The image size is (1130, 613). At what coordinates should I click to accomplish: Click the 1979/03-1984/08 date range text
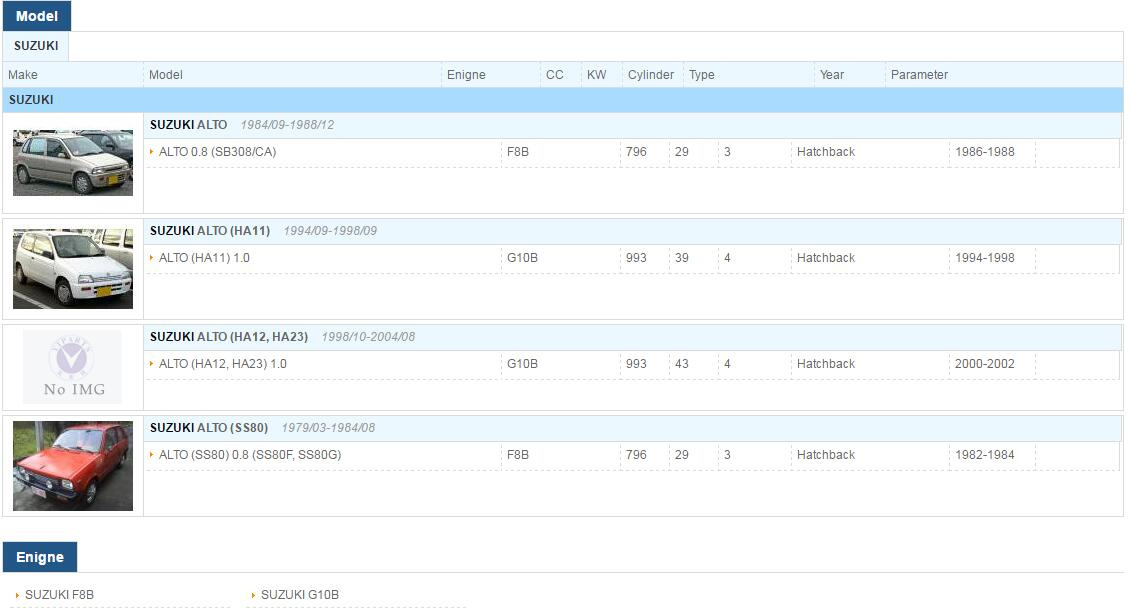[x=329, y=428]
